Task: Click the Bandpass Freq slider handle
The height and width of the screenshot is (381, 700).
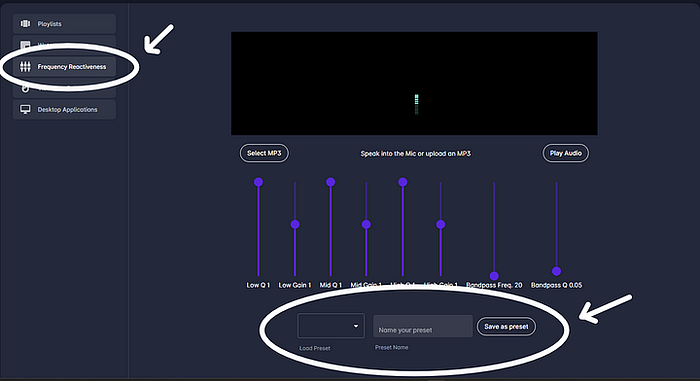Action: (x=494, y=276)
